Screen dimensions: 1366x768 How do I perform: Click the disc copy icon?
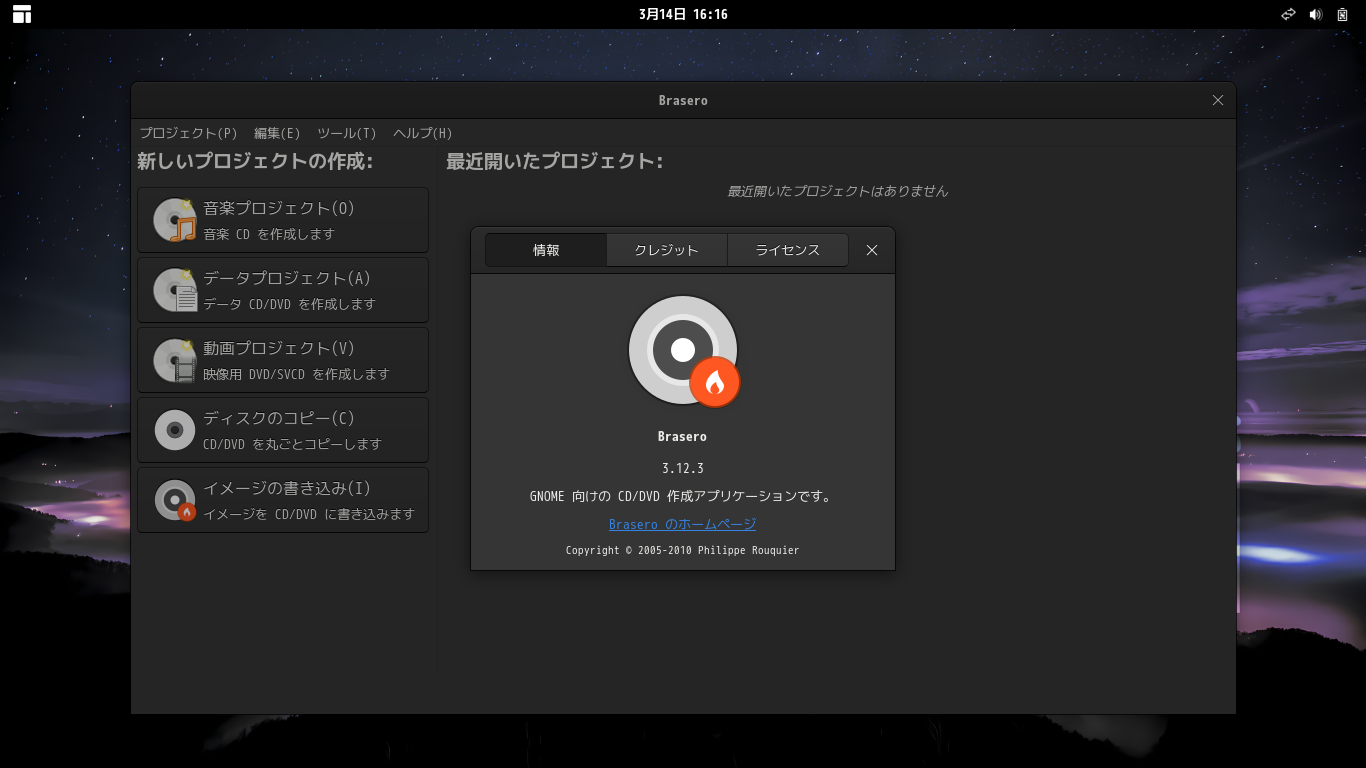click(175, 430)
